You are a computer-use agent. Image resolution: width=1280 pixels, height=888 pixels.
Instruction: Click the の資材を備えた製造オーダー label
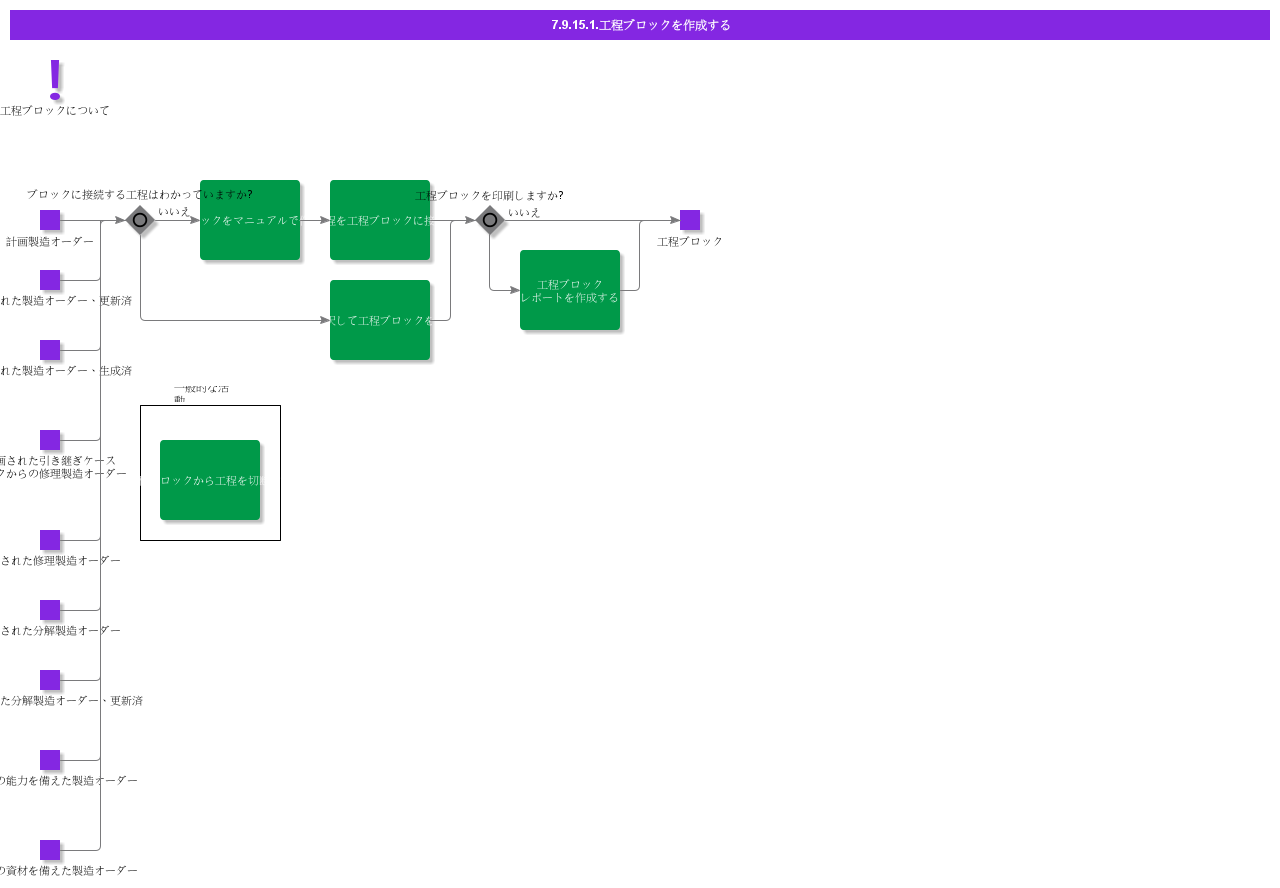pos(69,871)
